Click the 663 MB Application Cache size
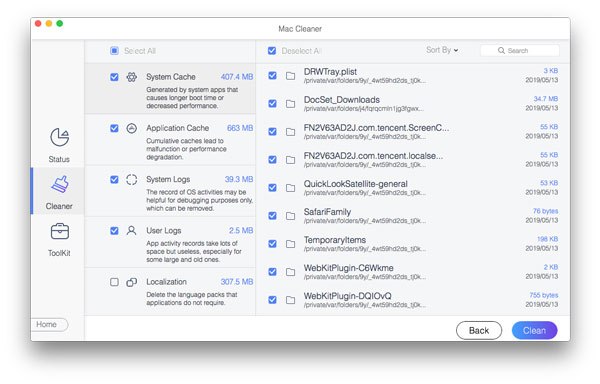Viewport: 600px width, 384px height. tap(240, 128)
